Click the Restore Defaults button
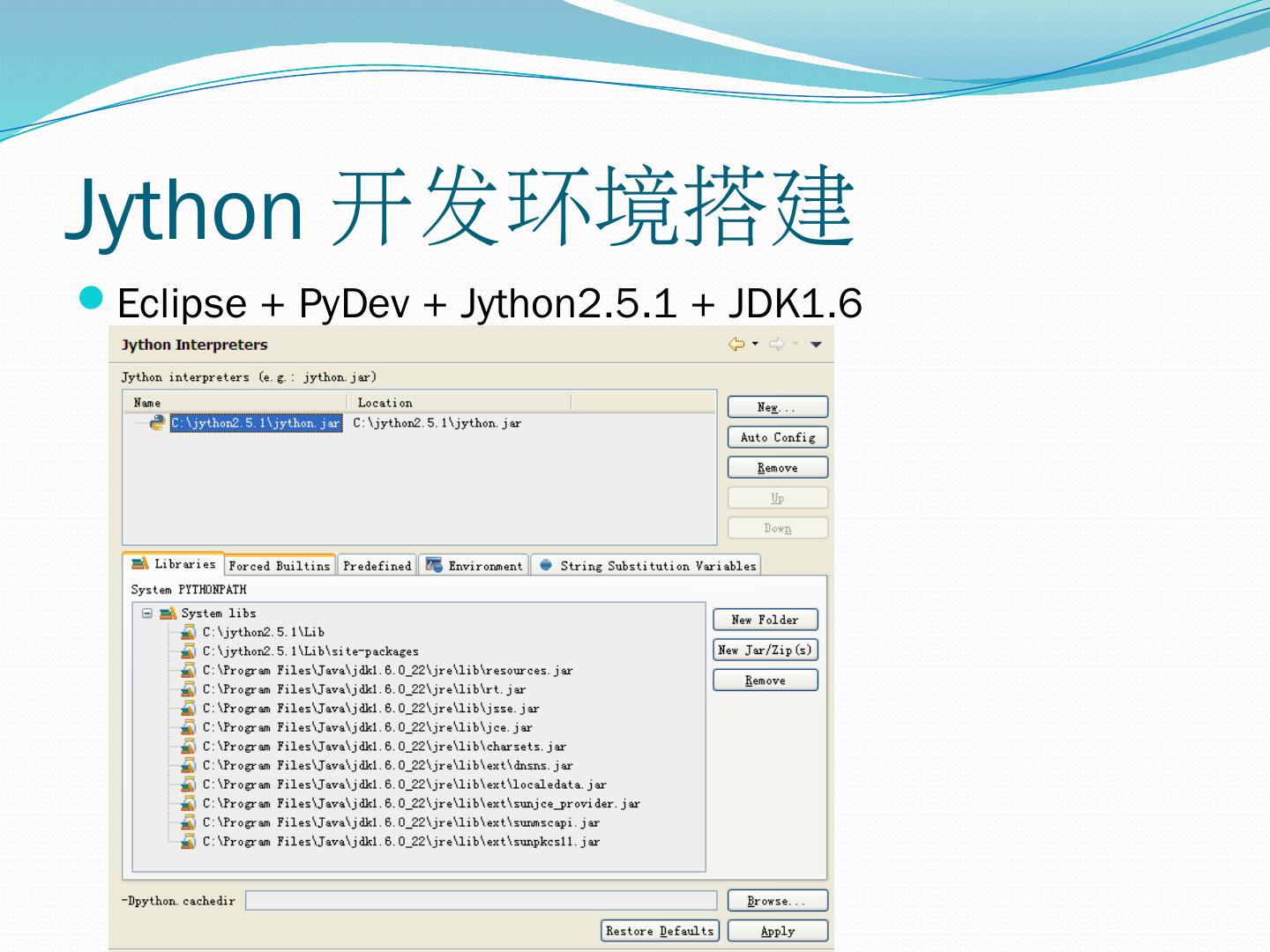Screen dimensions: 1270x952 tap(661, 931)
